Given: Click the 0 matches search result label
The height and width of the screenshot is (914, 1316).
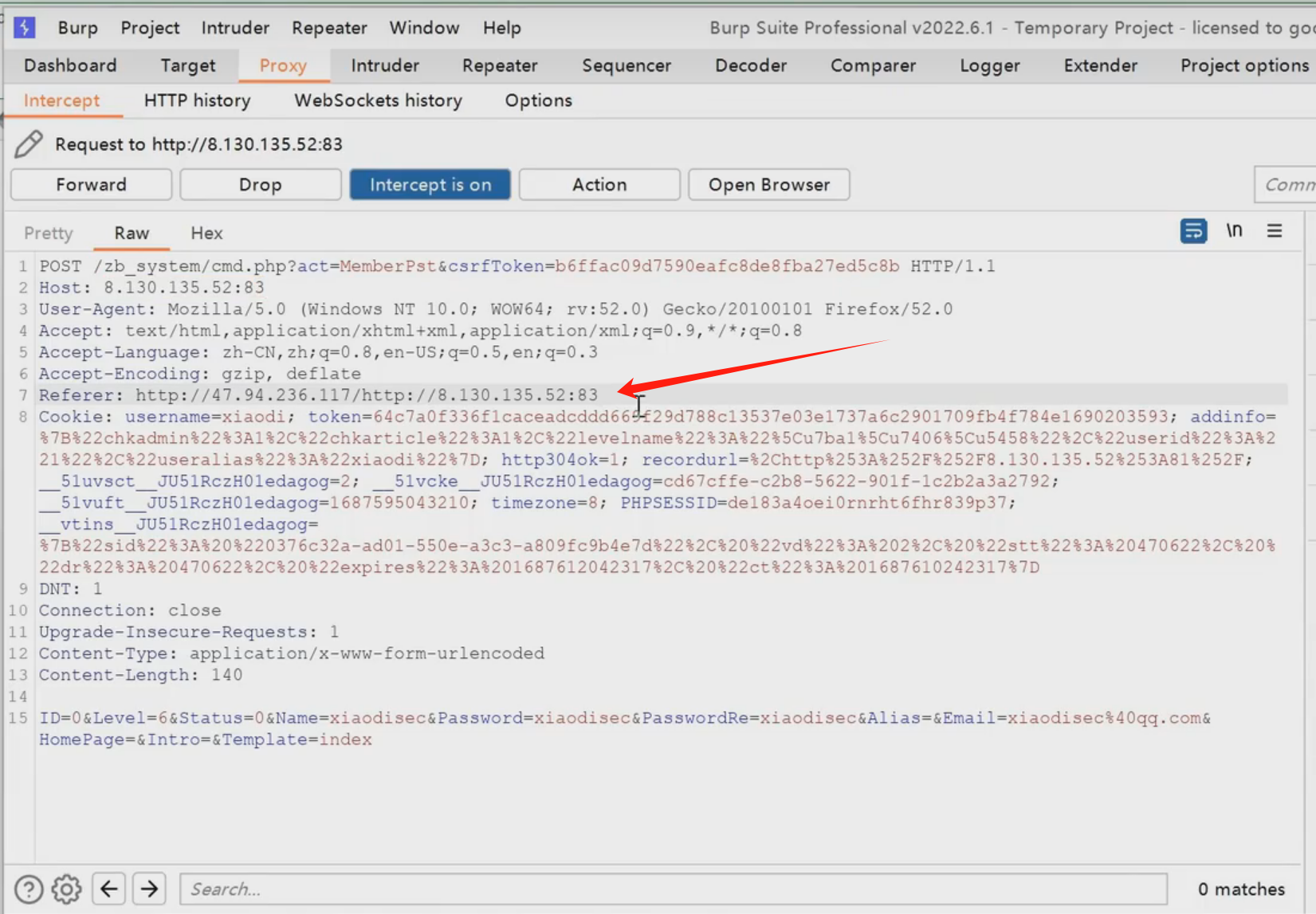Looking at the screenshot, I should (1241, 889).
